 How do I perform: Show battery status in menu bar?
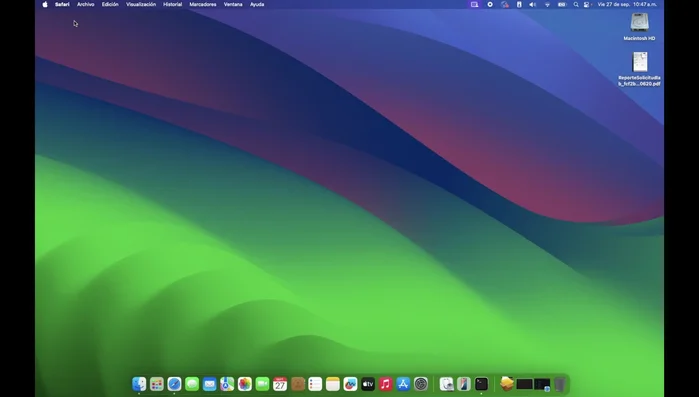[562, 4]
